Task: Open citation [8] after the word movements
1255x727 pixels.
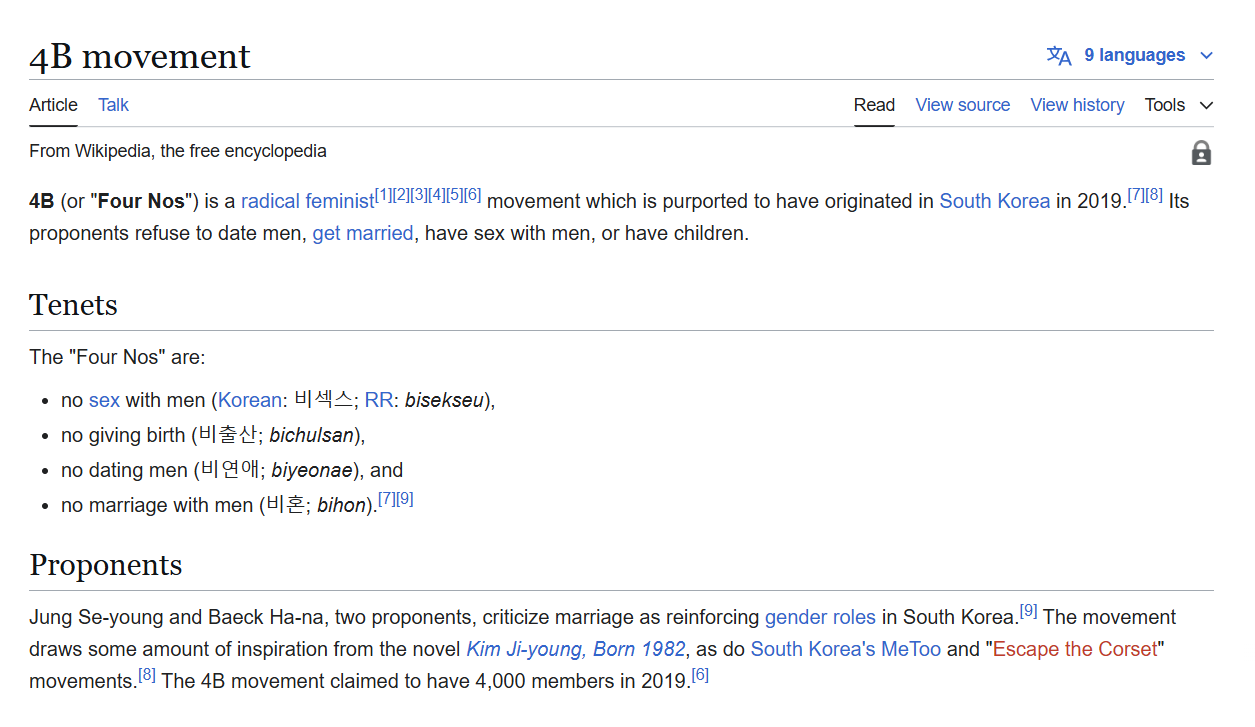Action: [x=147, y=675]
